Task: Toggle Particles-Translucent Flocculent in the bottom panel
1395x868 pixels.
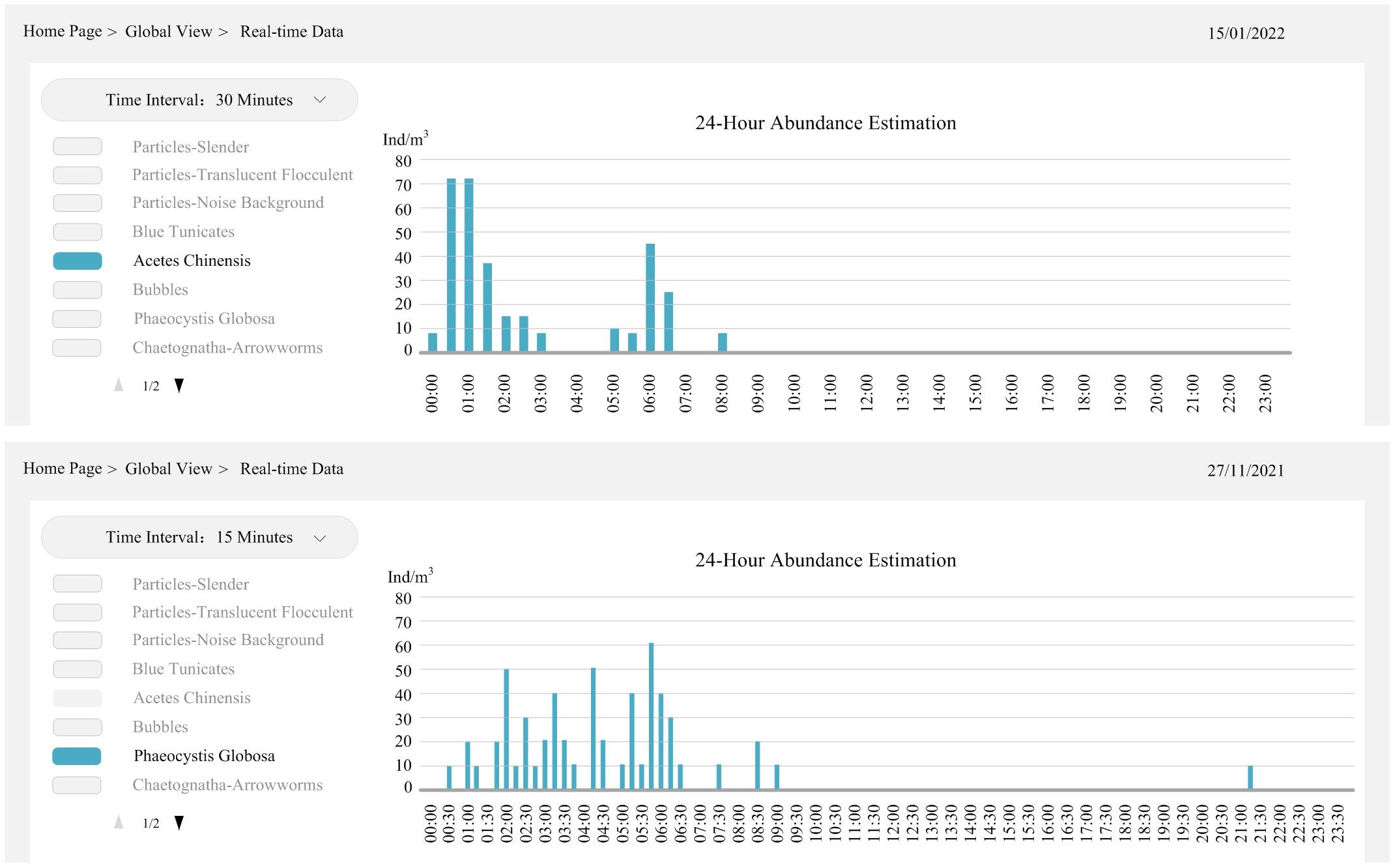Action: 78,613
